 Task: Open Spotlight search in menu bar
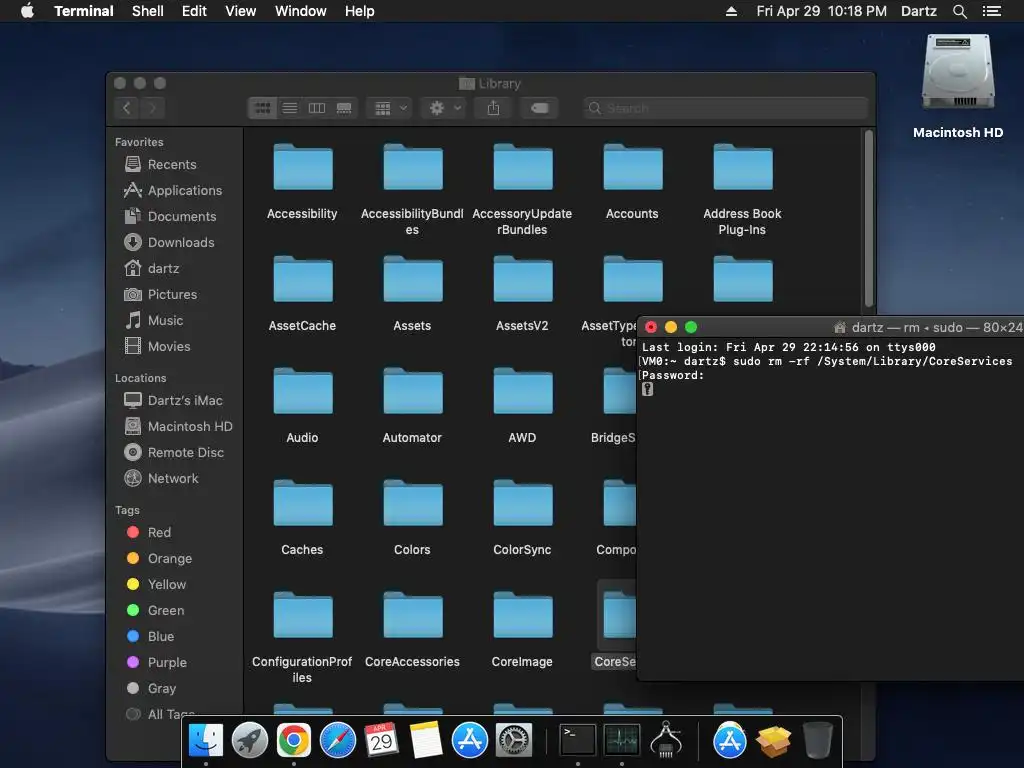coord(959,11)
